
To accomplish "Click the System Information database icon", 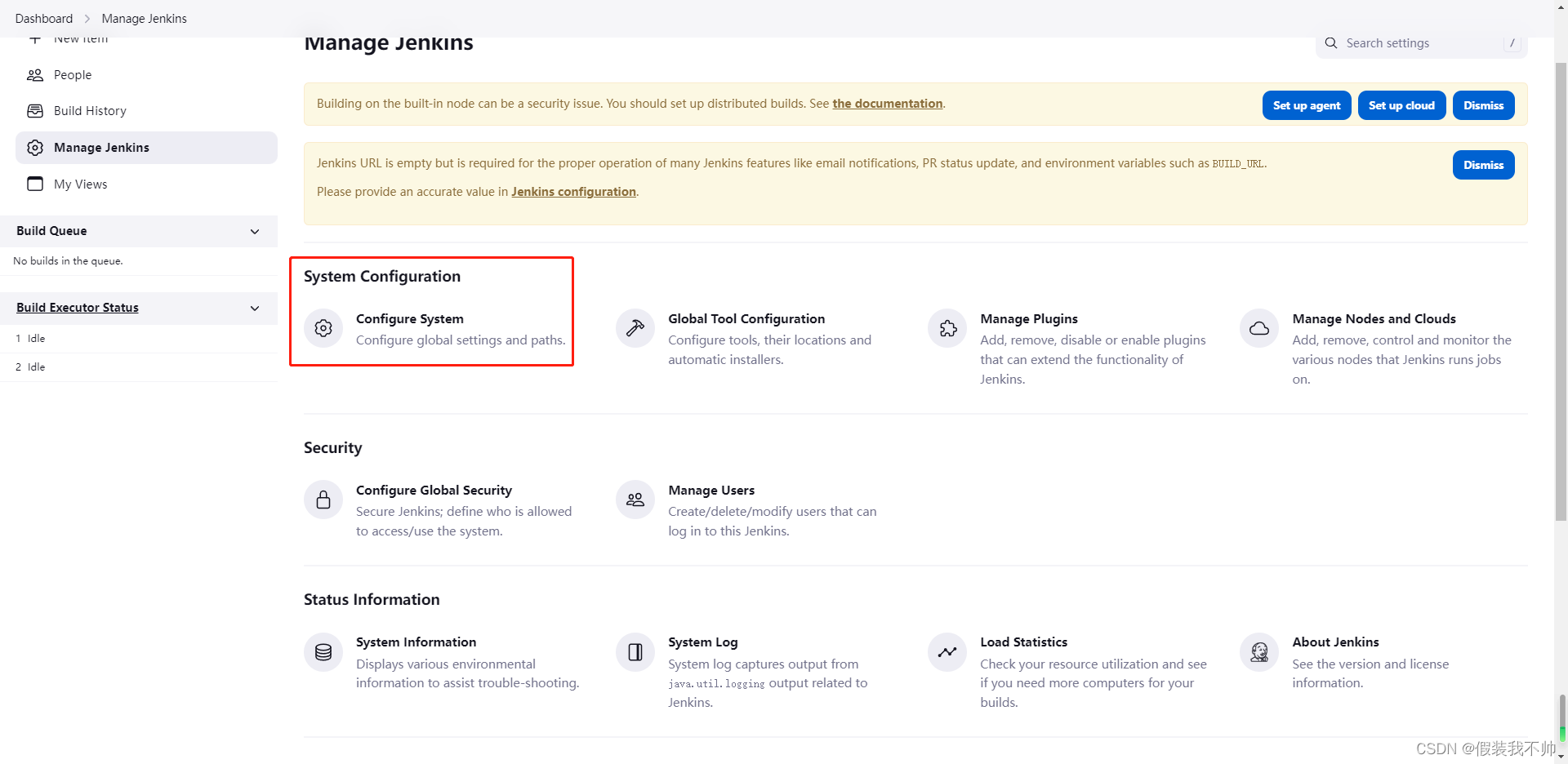I will [323, 652].
